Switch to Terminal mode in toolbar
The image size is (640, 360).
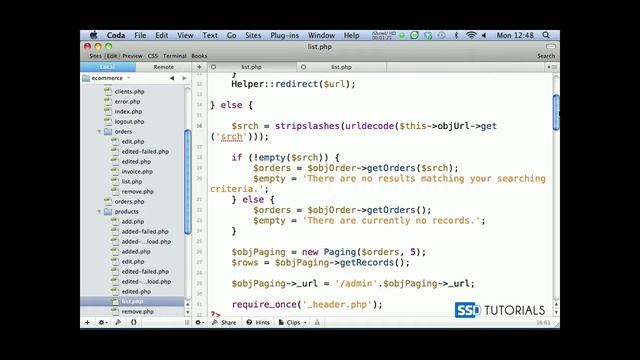(x=175, y=56)
